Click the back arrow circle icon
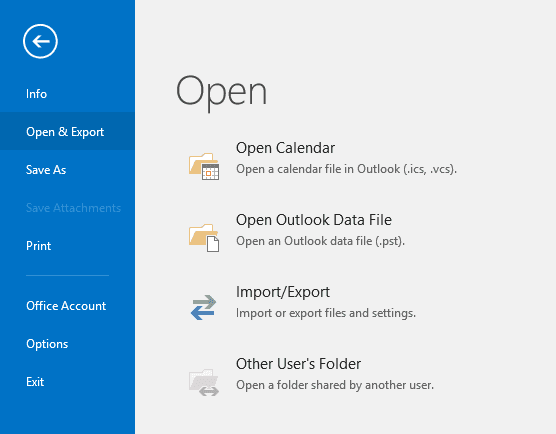The height and width of the screenshot is (434, 556). (40, 41)
